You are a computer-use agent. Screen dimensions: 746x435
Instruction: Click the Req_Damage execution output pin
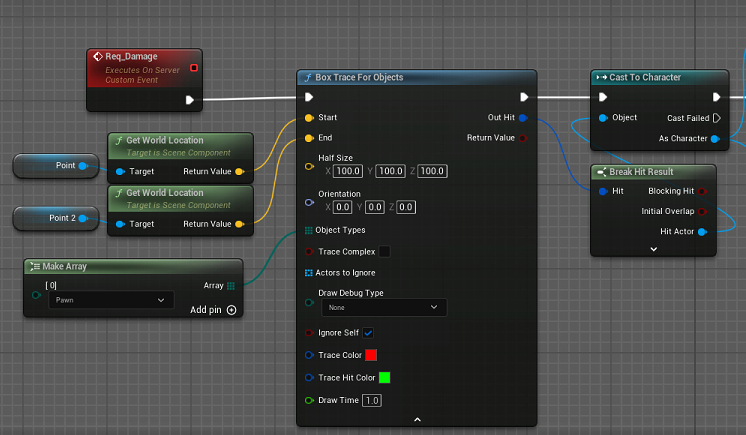pos(189,100)
